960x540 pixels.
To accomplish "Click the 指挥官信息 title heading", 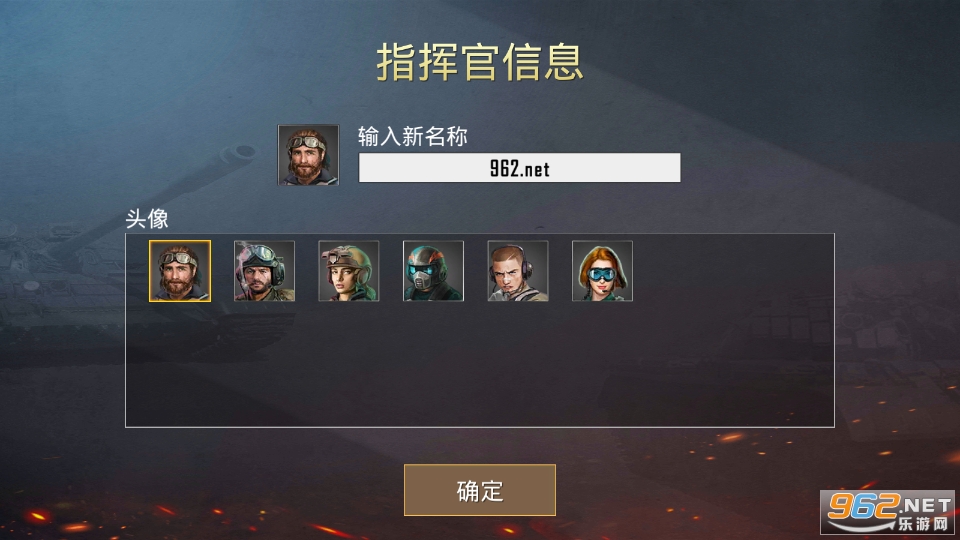I will click(480, 62).
